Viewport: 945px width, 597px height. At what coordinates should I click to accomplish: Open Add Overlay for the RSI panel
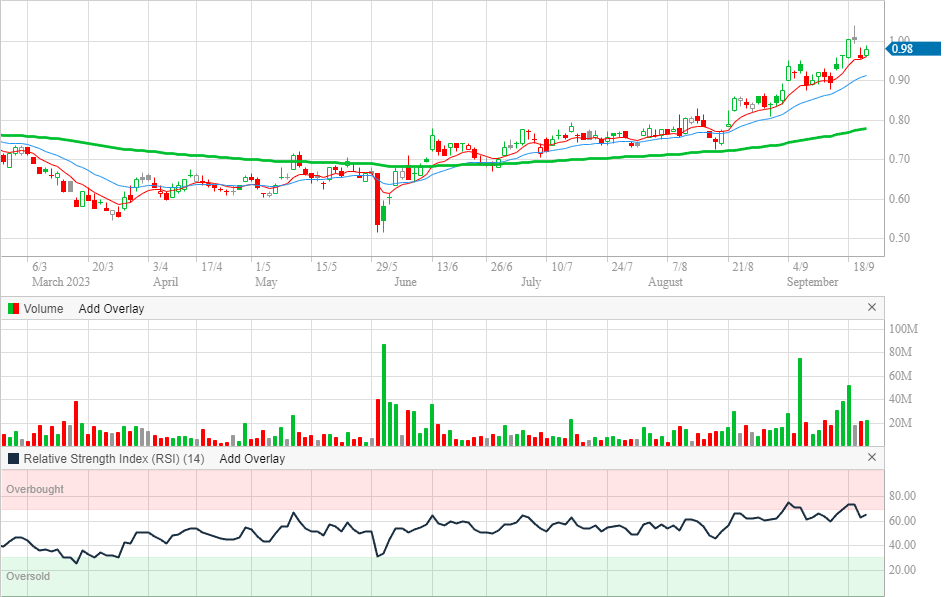pyautogui.click(x=252, y=459)
